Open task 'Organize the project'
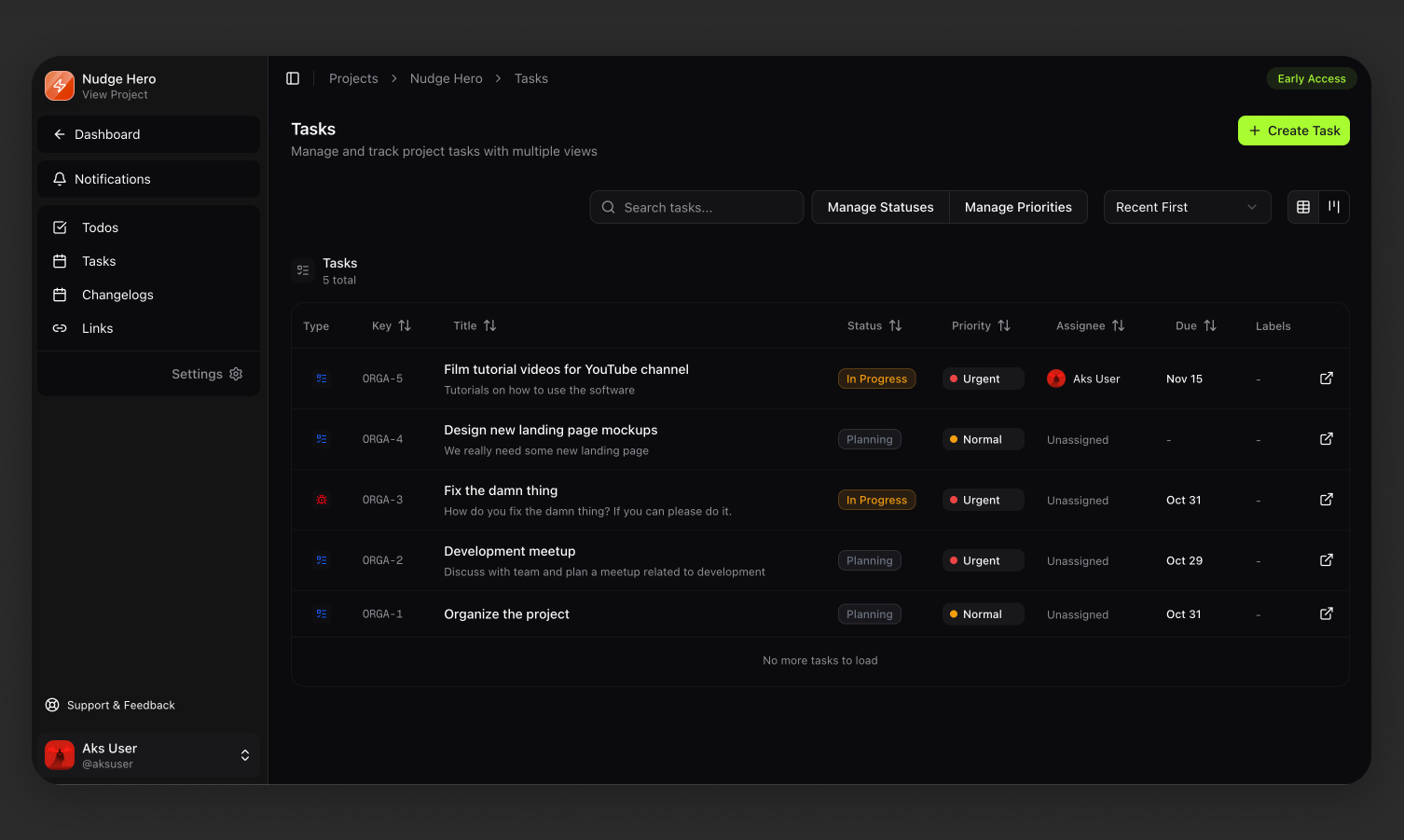 (x=506, y=613)
